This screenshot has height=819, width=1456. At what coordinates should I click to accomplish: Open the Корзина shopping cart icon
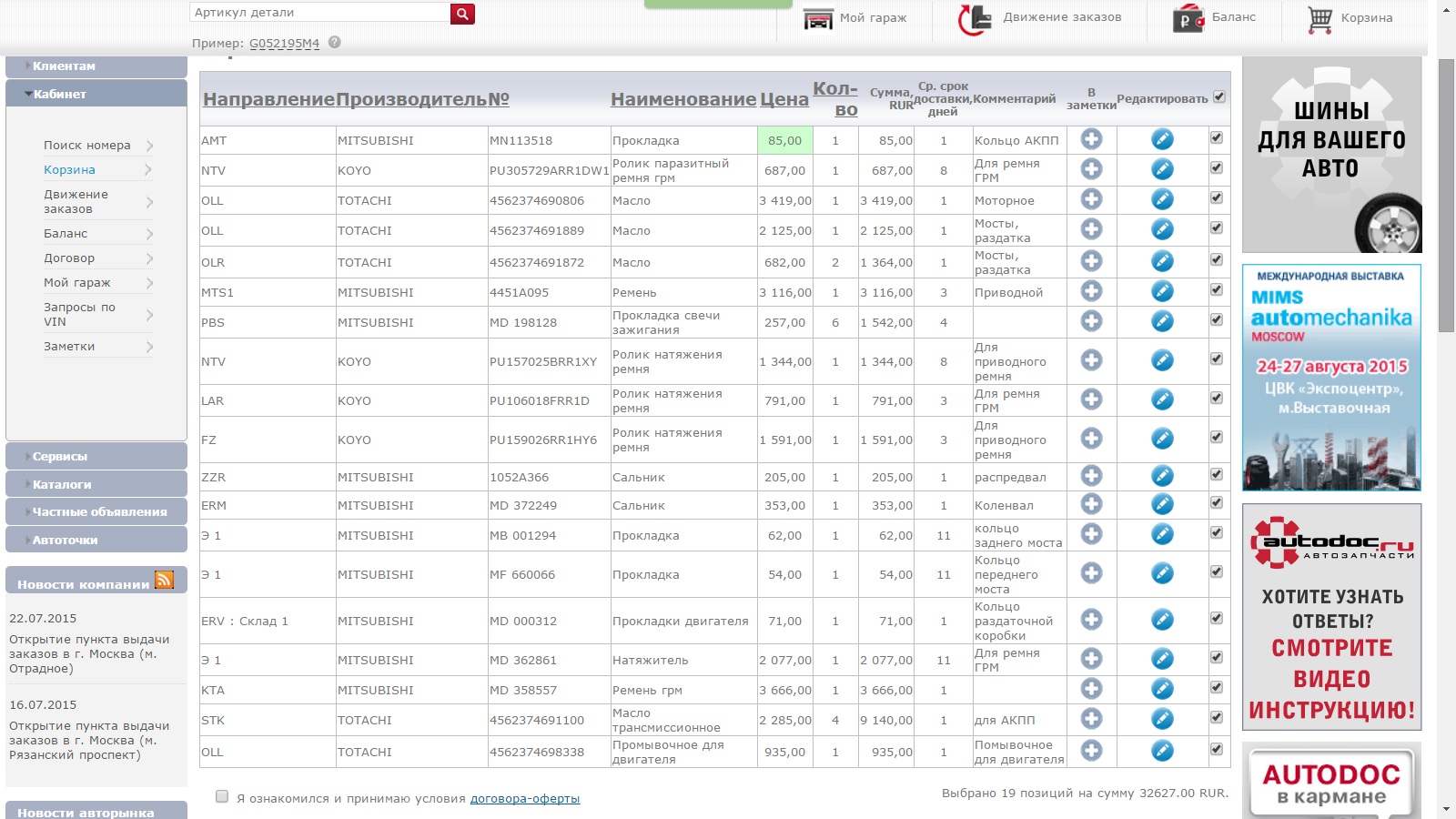pyautogui.click(x=1319, y=19)
